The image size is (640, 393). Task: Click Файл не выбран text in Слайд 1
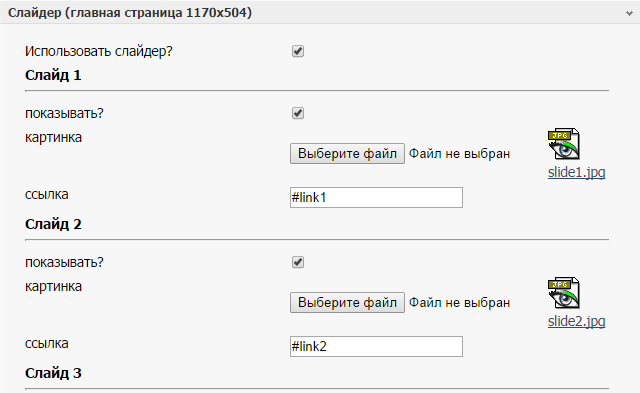(x=460, y=154)
